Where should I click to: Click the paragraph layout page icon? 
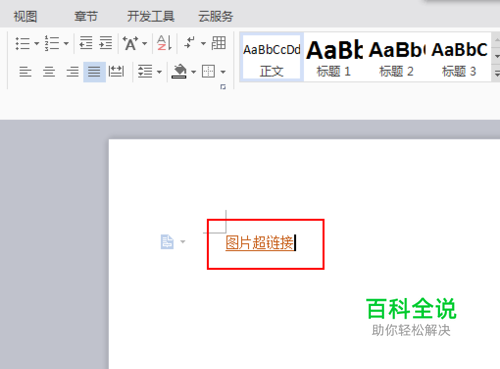(x=167, y=242)
